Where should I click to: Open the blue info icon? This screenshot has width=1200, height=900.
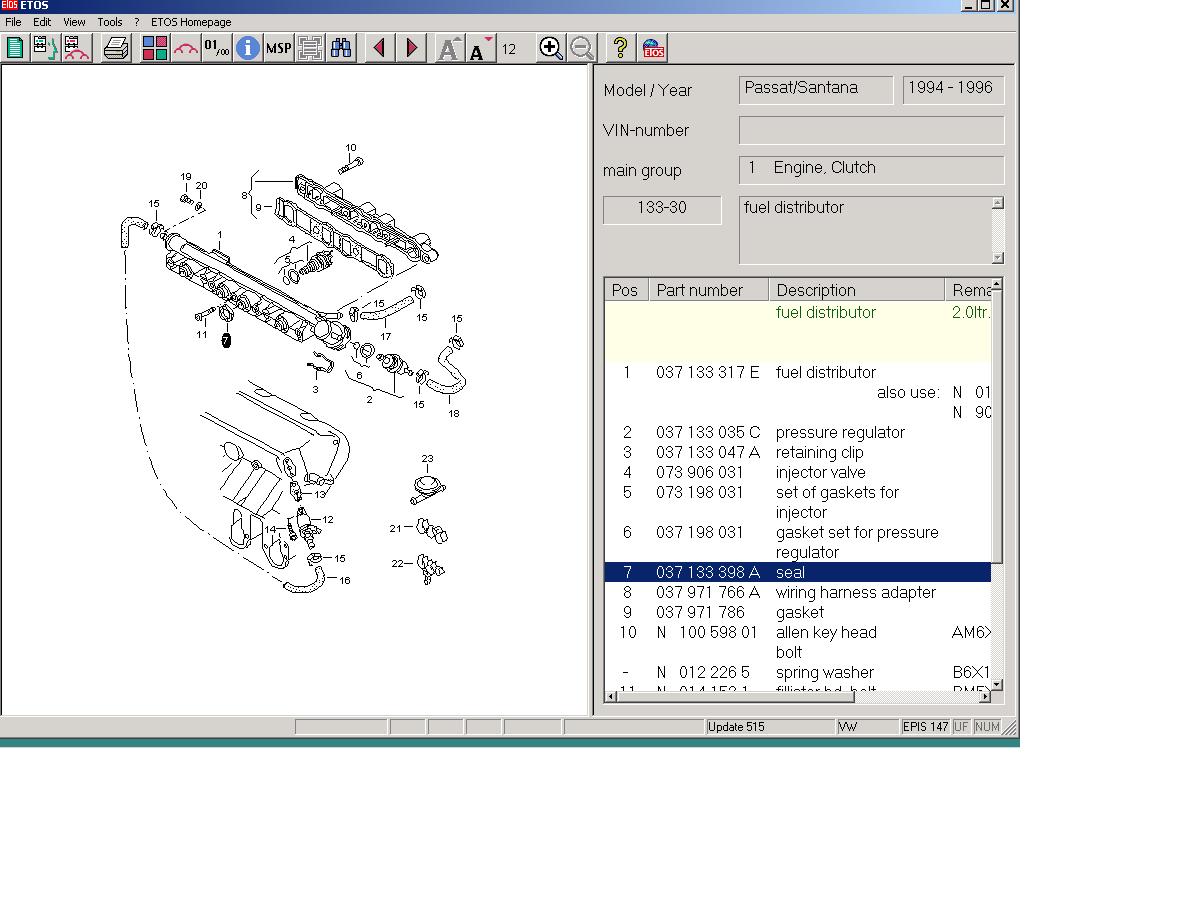(x=247, y=48)
